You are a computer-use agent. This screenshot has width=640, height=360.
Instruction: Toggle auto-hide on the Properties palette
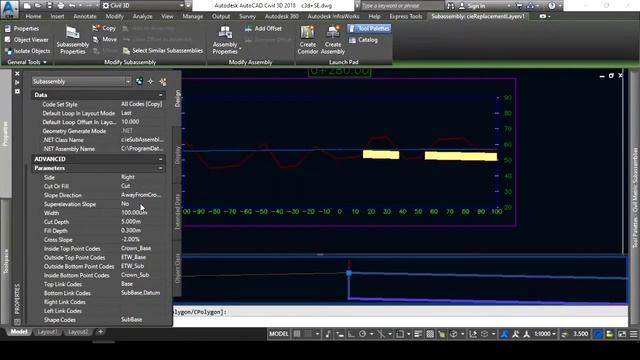coord(17,82)
